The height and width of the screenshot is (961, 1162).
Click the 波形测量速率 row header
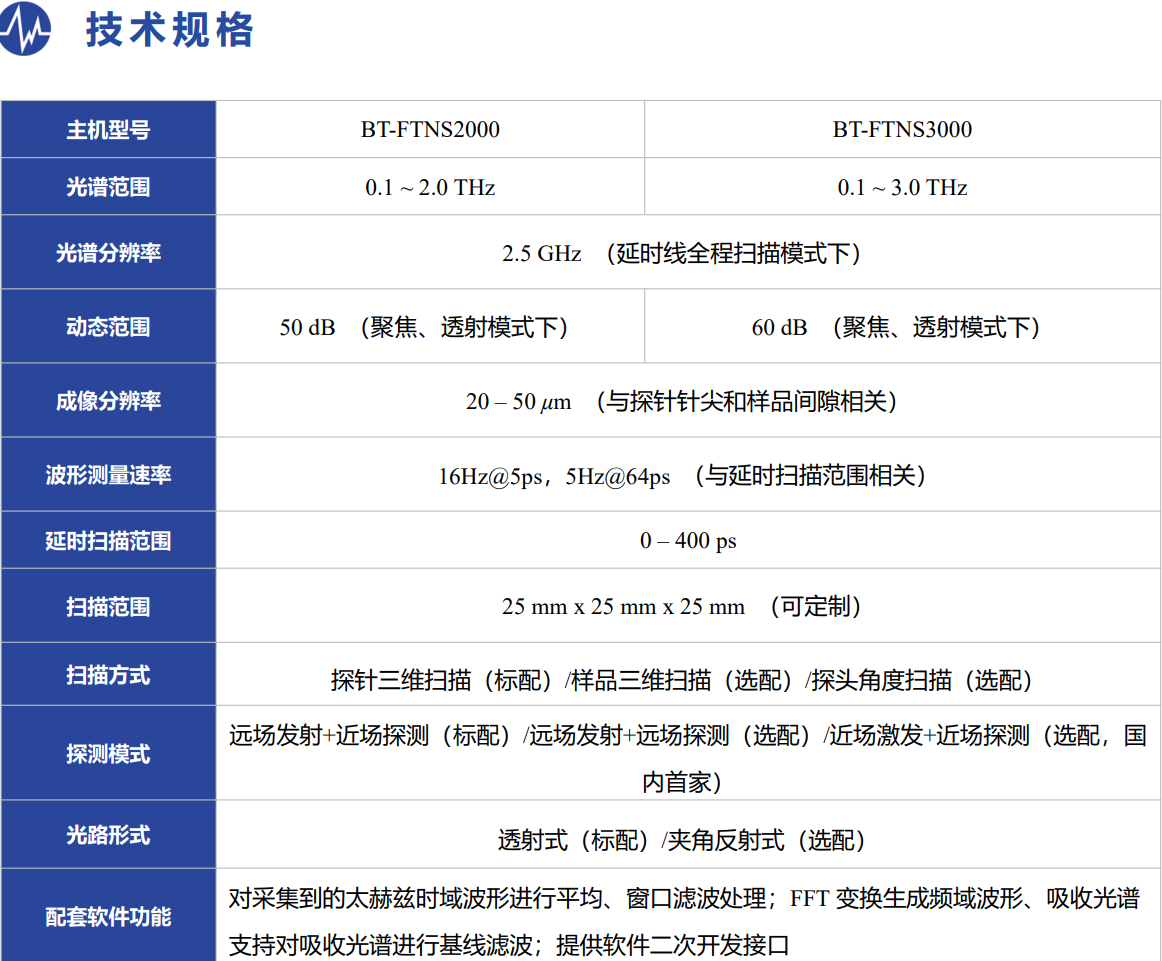[x=108, y=475]
